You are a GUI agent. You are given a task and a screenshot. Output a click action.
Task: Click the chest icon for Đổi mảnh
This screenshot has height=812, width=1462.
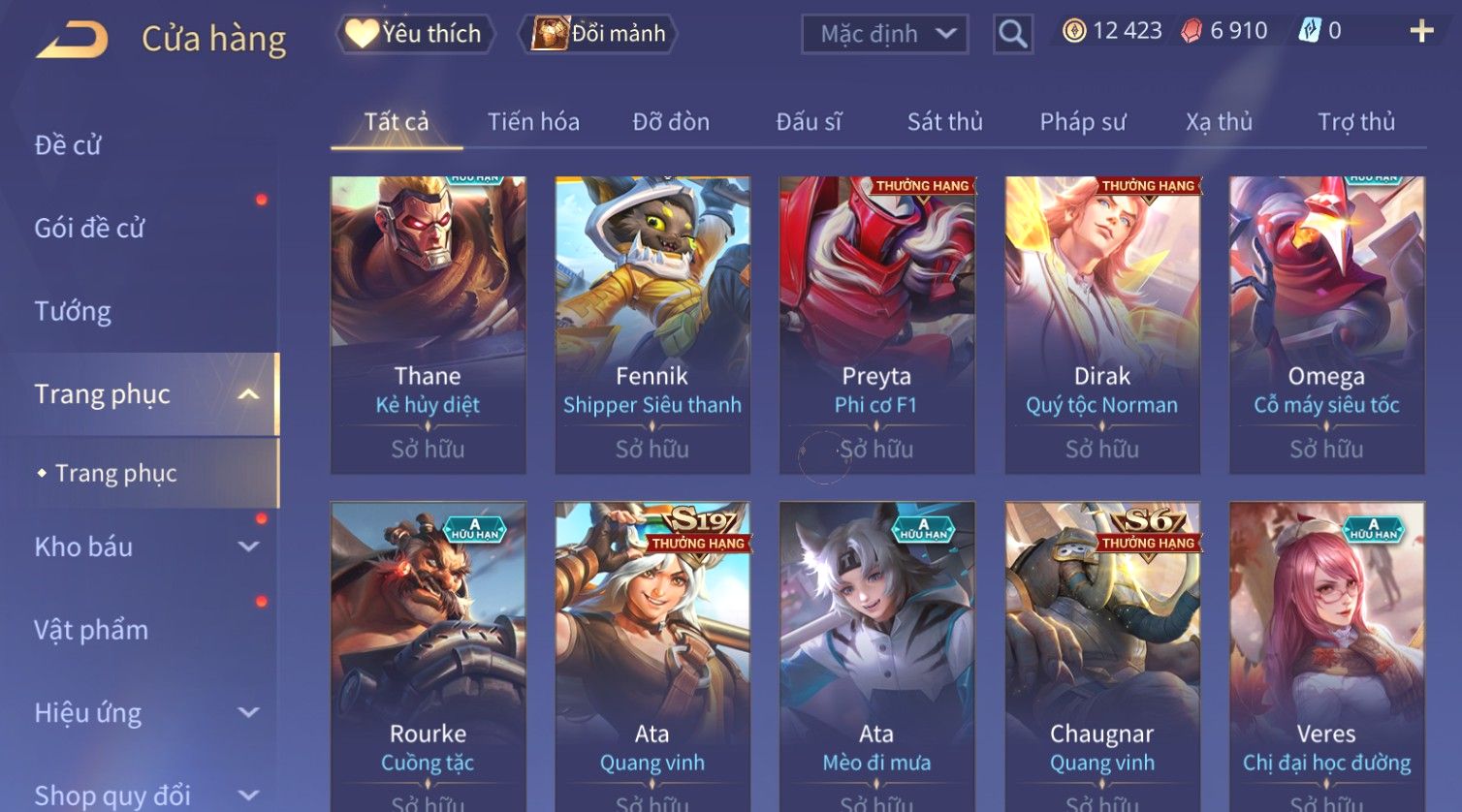pyautogui.click(x=550, y=34)
